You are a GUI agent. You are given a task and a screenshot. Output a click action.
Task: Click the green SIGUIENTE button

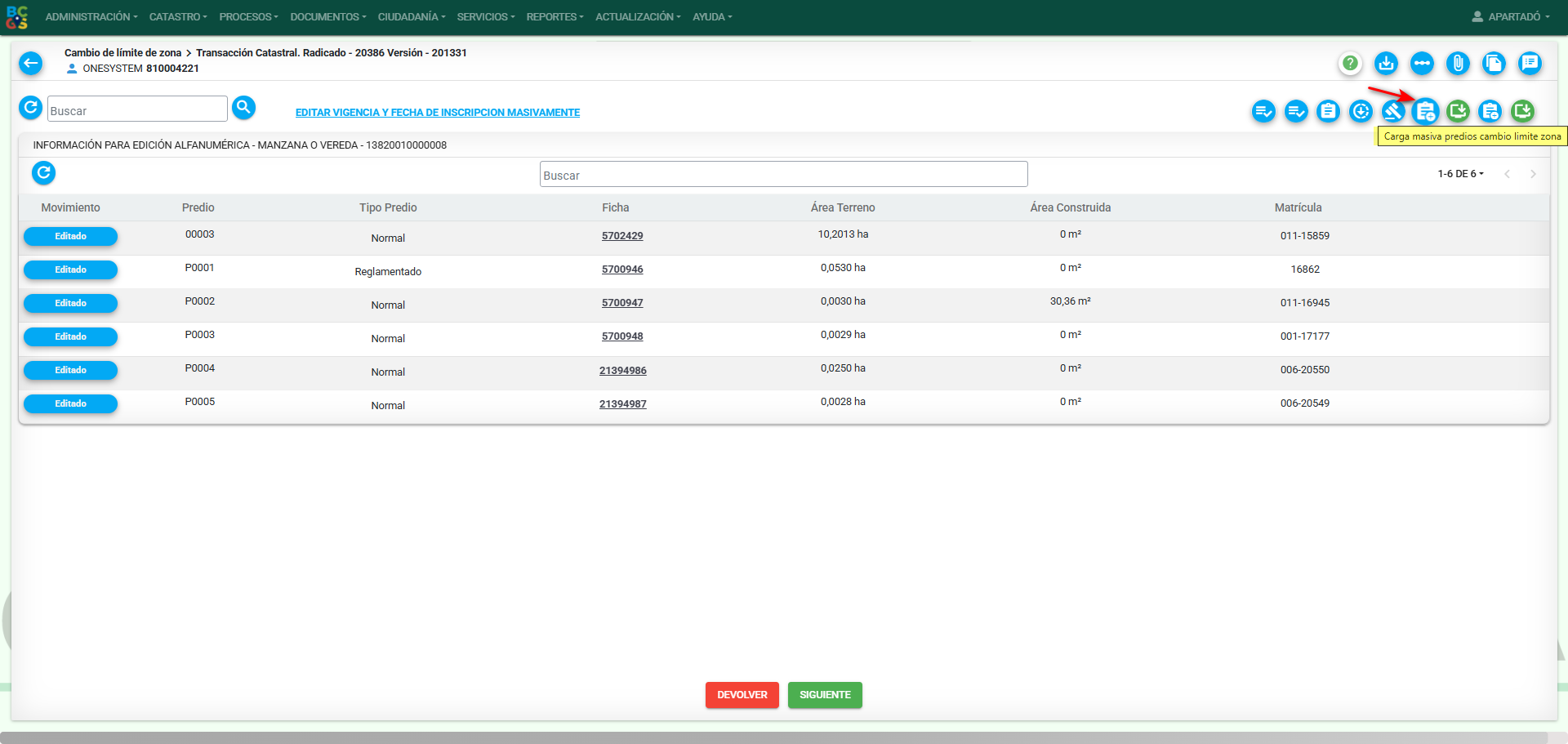(825, 695)
